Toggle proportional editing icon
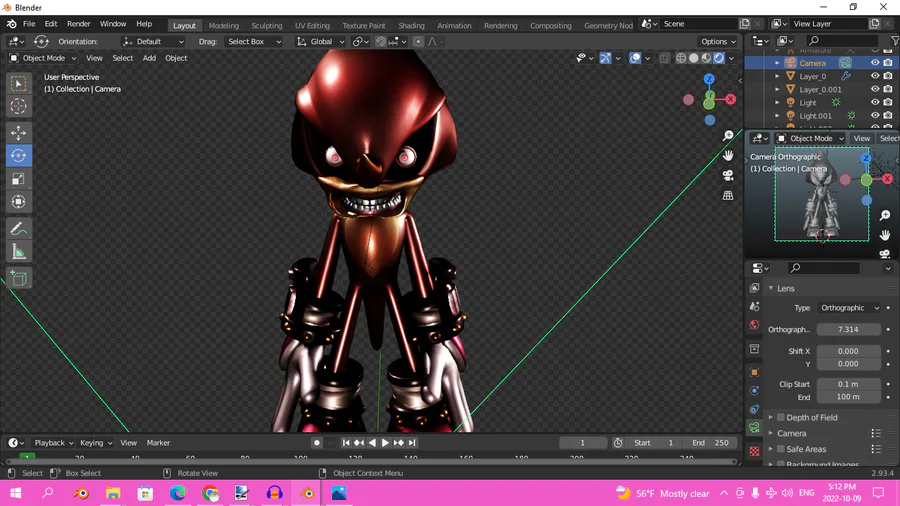The image size is (900, 506). [x=418, y=41]
